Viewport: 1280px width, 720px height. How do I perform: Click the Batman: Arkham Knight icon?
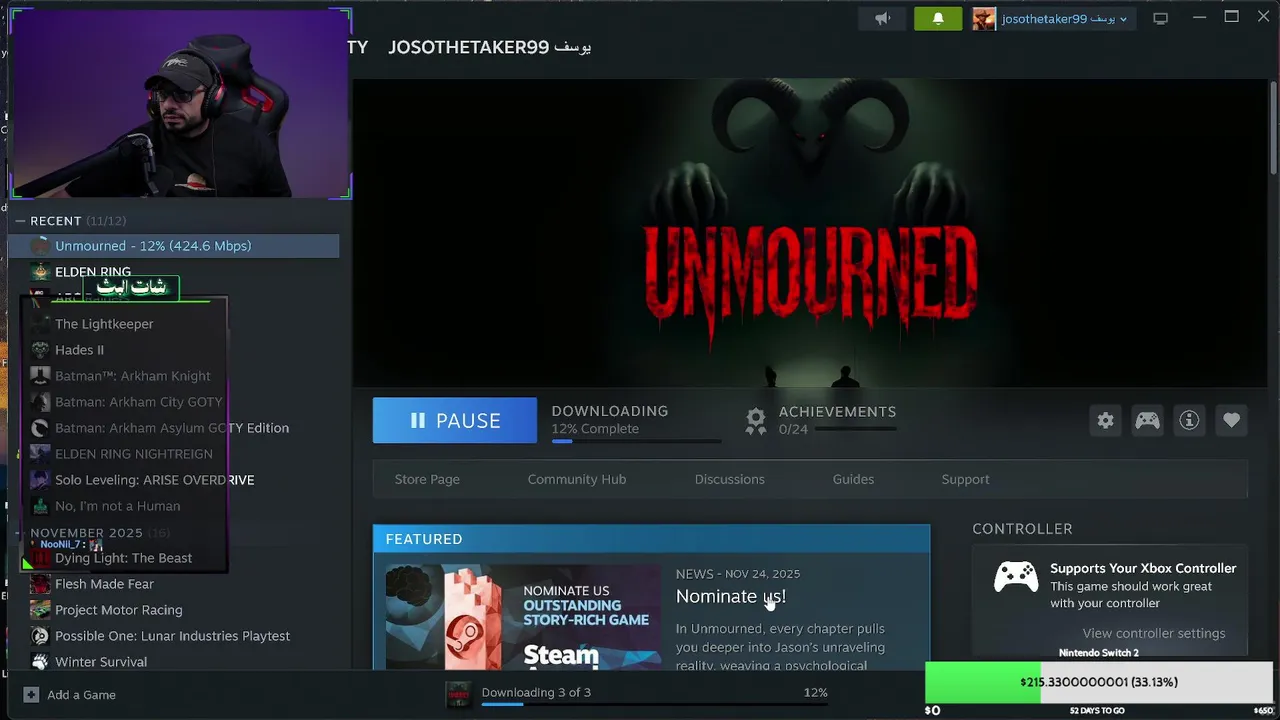pos(40,376)
